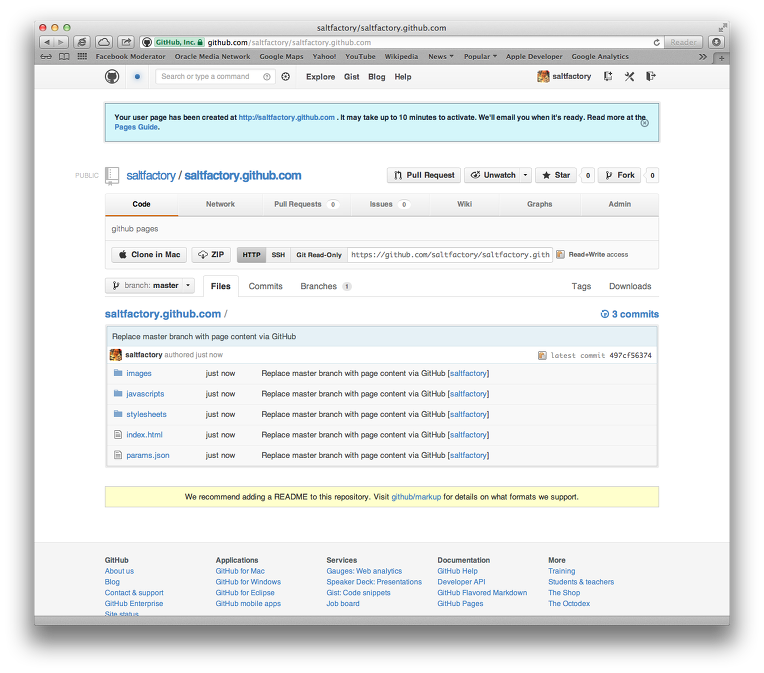Click the params.json file icon
This screenshot has width=764, height=673.
(117, 455)
